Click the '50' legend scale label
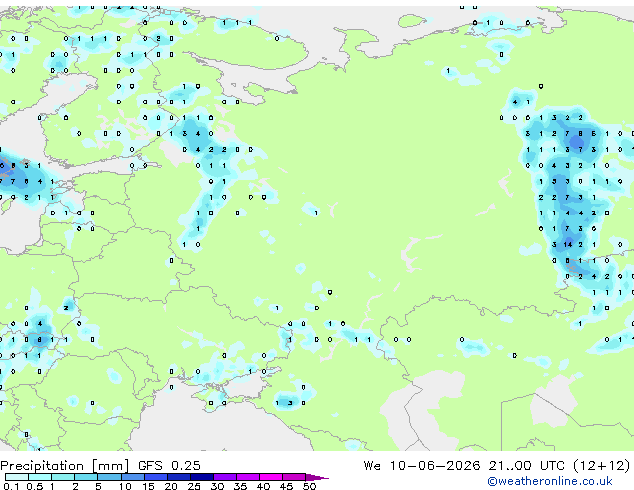 309,486
